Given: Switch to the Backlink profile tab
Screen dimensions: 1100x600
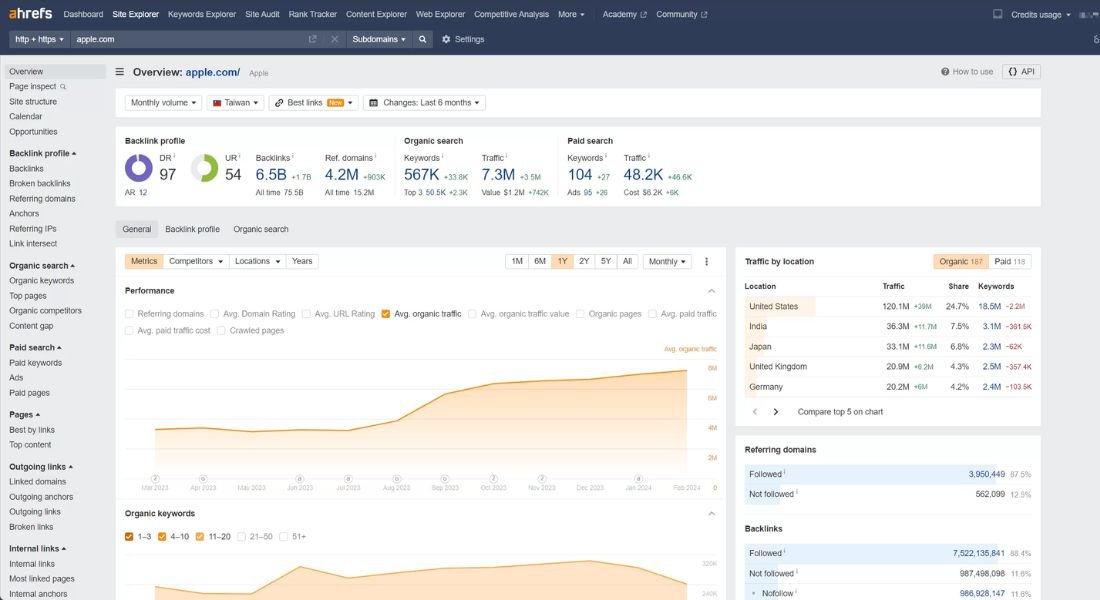Looking at the screenshot, I should (x=191, y=228).
